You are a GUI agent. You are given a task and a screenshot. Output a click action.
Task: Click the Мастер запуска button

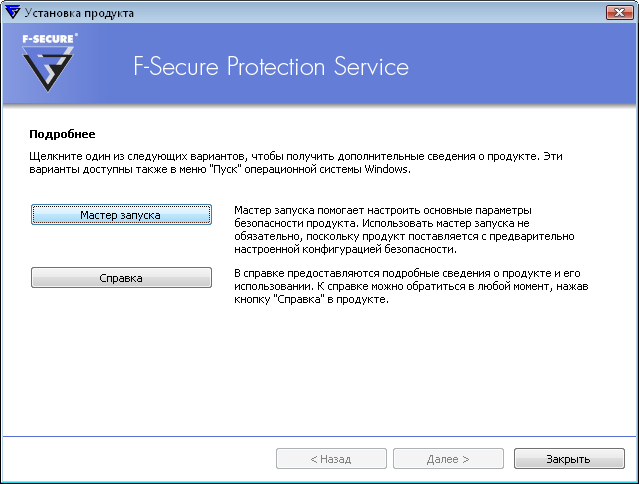point(121,215)
